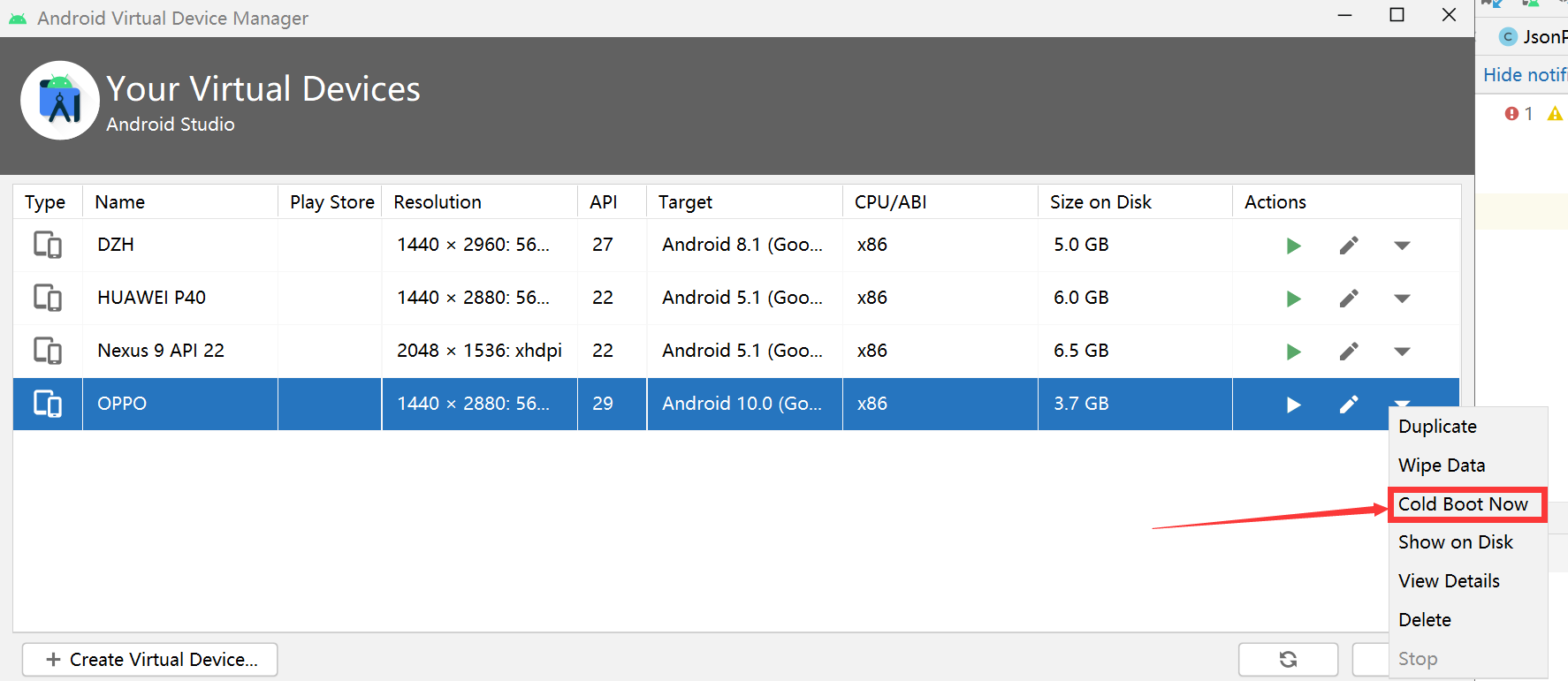The width and height of the screenshot is (1568, 681).
Task: Click the API 29 cell of OPPO
Action: [x=613, y=404]
